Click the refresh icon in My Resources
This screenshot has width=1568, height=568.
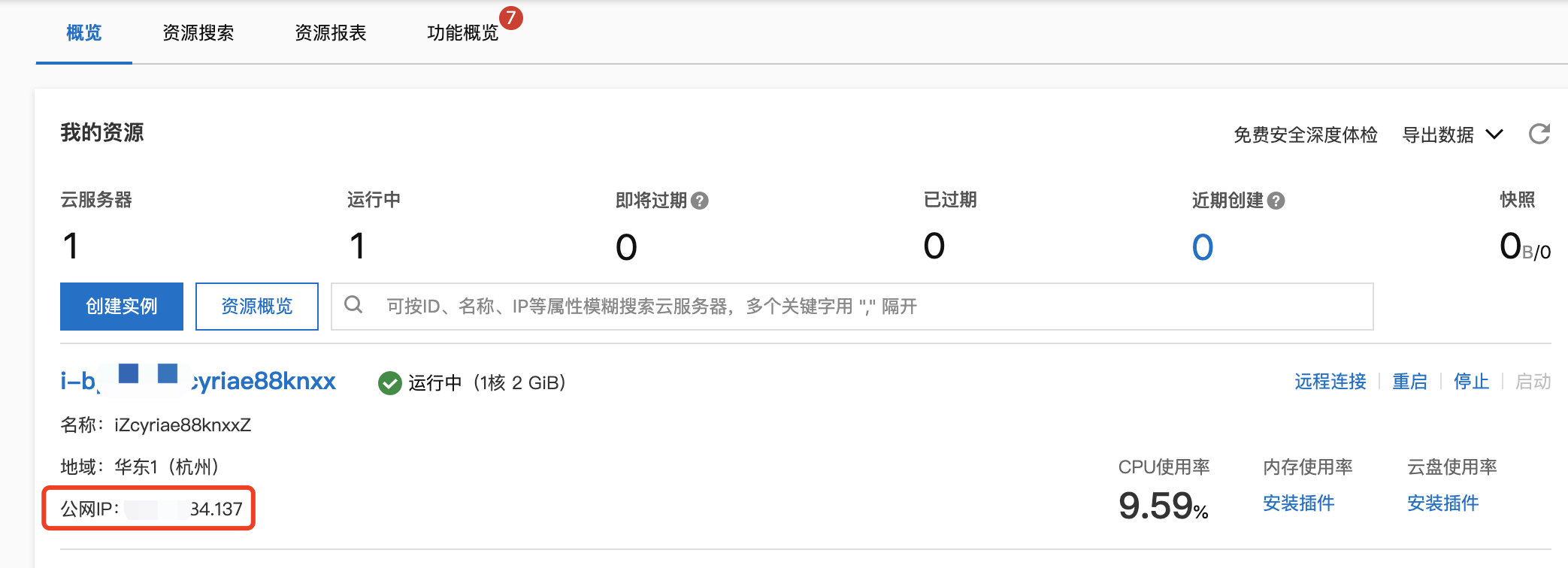(1539, 134)
